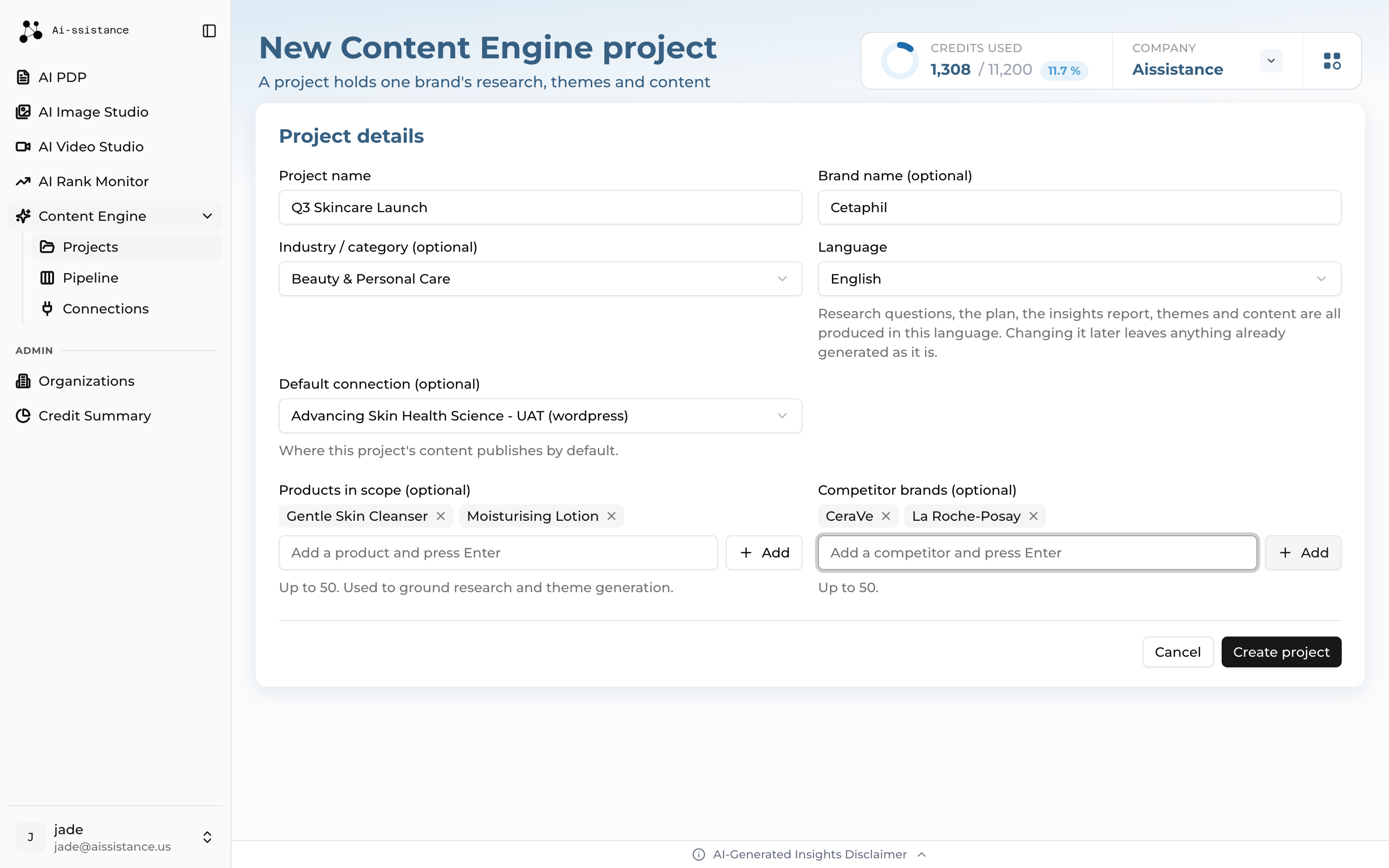Click the AI-Generated Insights Disclaimer link
Screen dimensions: 1389x868
click(x=809, y=854)
